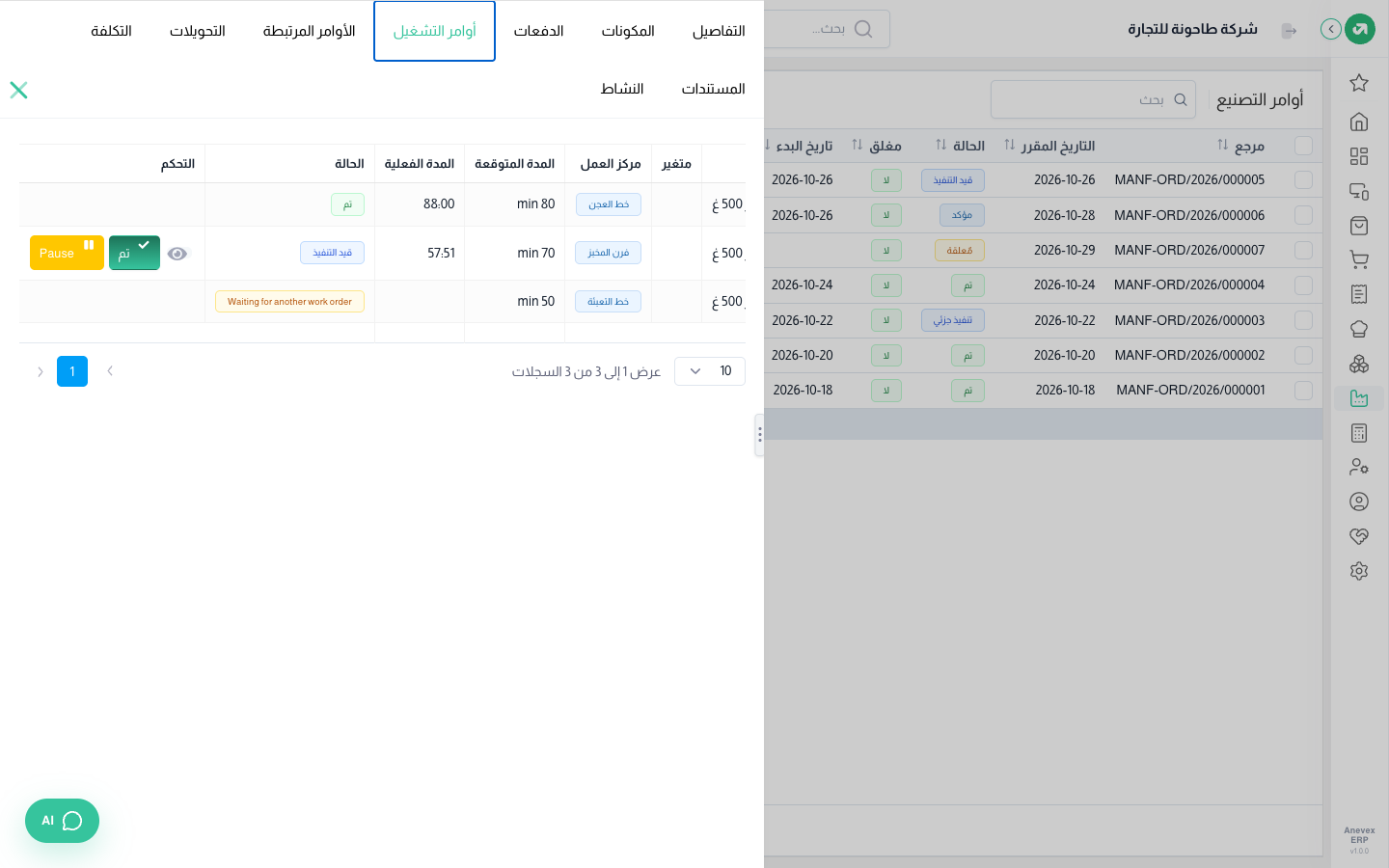The height and width of the screenshot is (868, 1389).
Task: Check the box for MANF-ORD/2026/000007
Action: pyautogui.click(x=1303, y=250)
